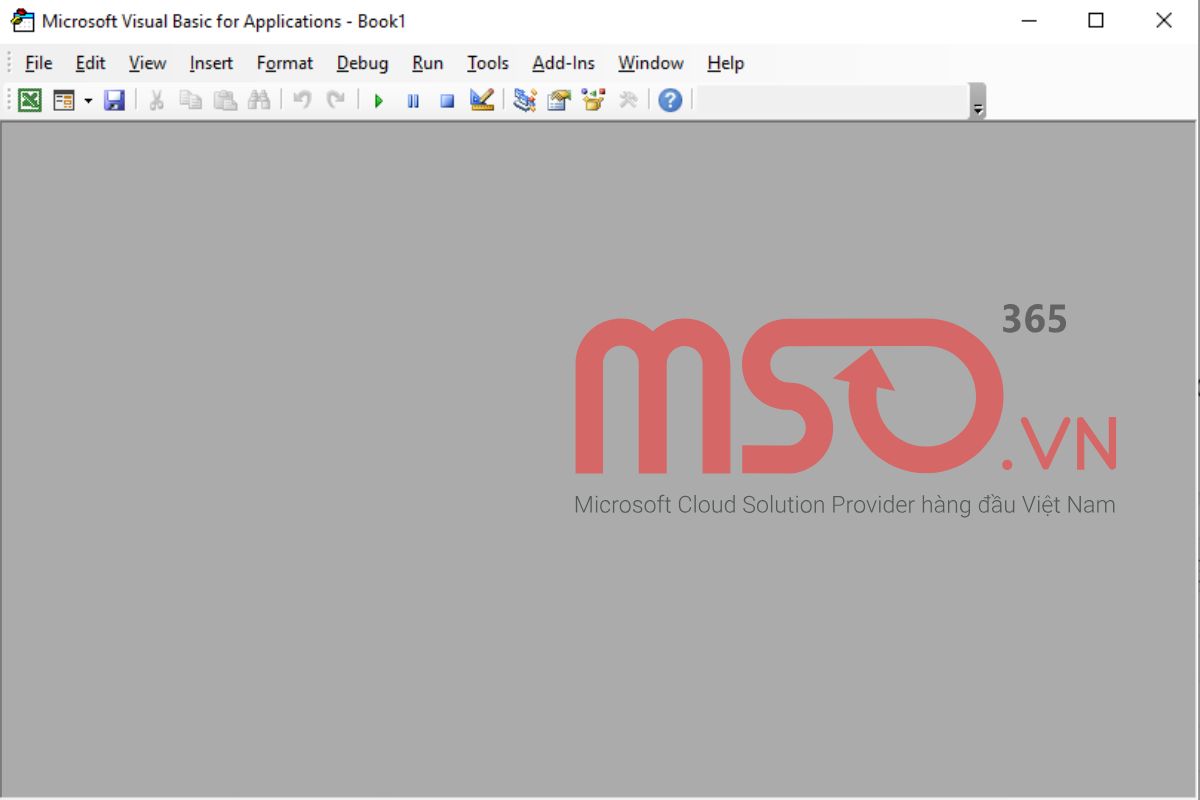Open the File menu
This screenshot has height=800, width=1200.
click(x=39, y=63)
